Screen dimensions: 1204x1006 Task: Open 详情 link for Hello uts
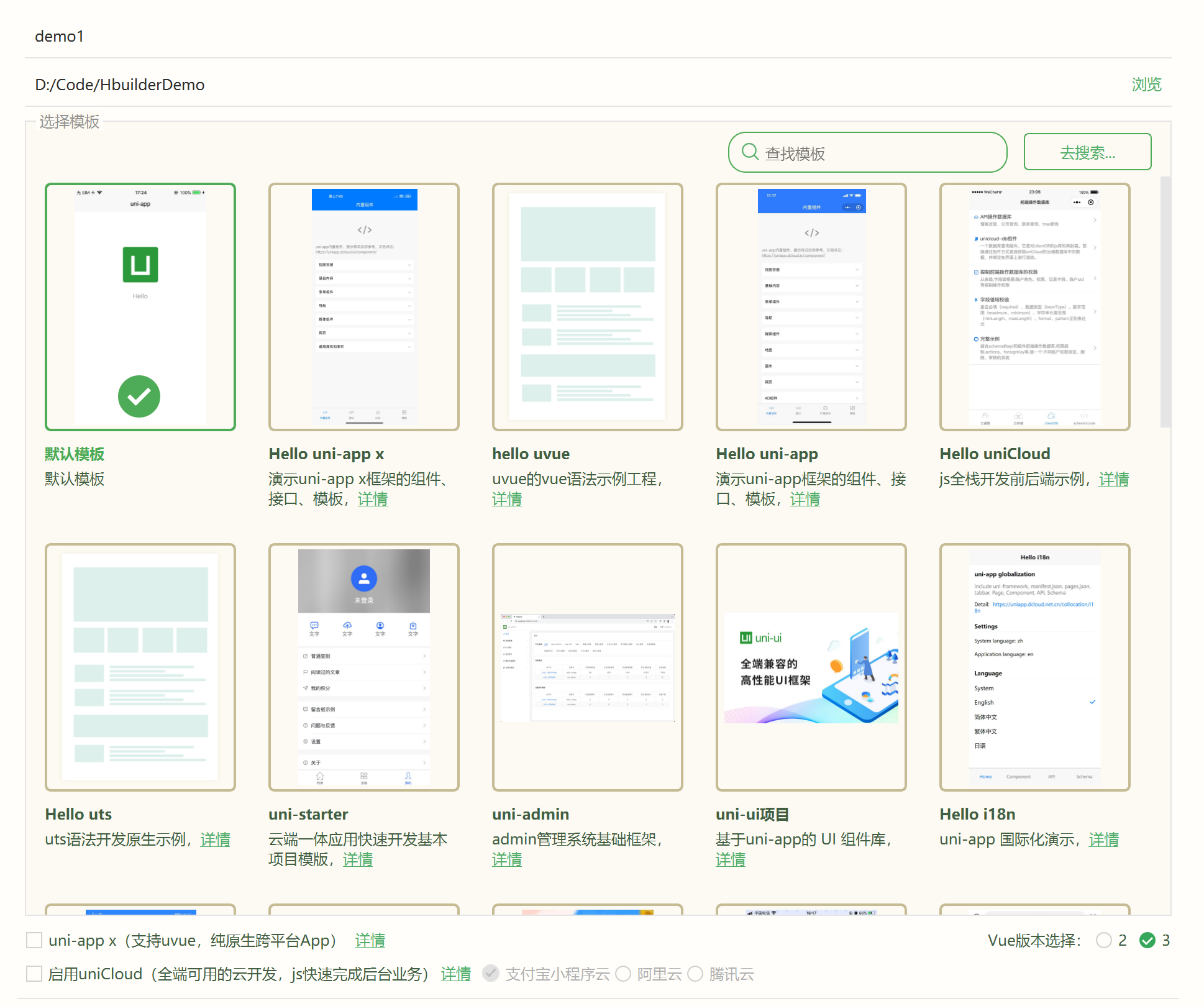[216, 839]
